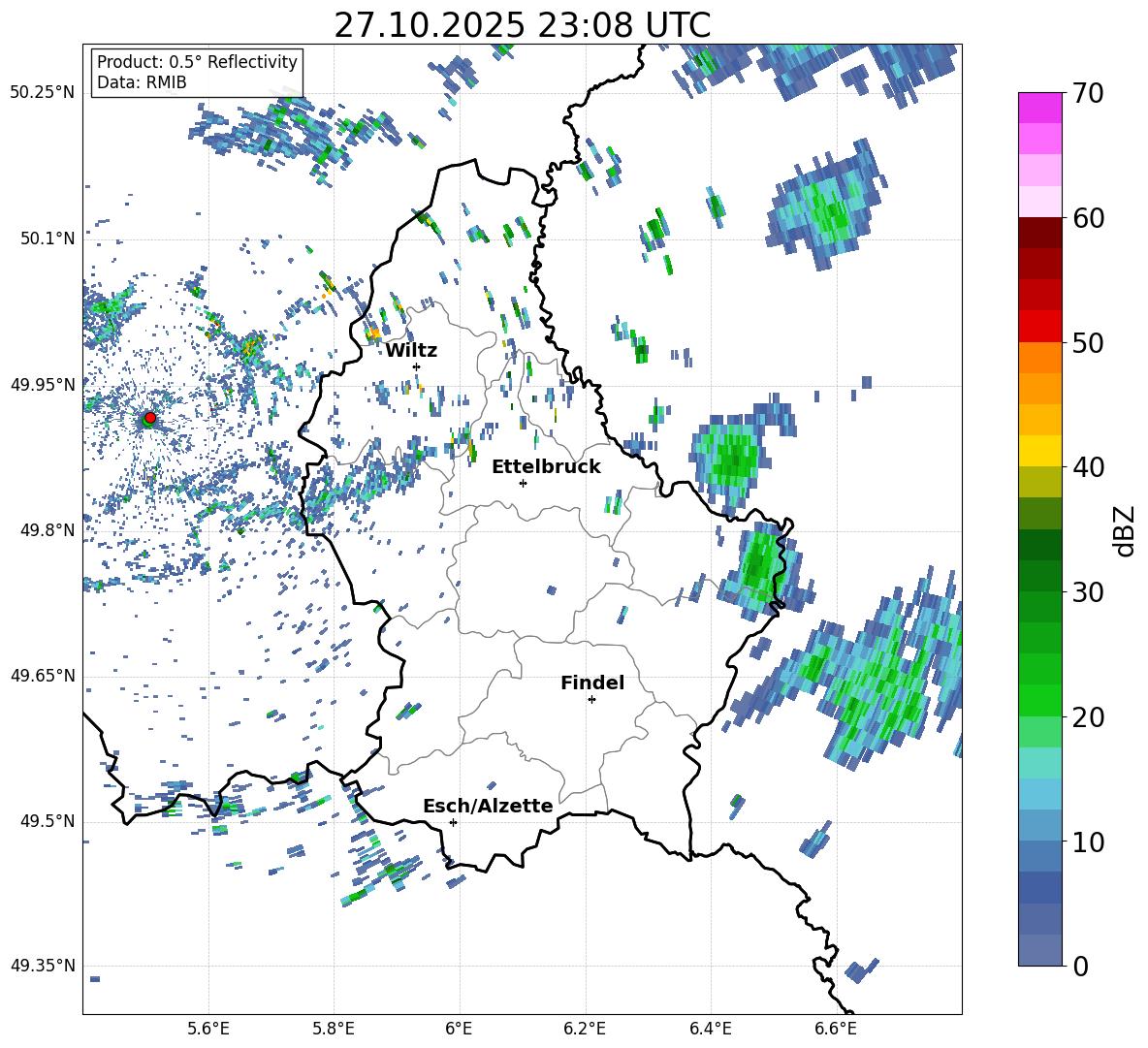Click the red radar site marker
This screenshot has height=1048, width=1148.
coord(150,417)
